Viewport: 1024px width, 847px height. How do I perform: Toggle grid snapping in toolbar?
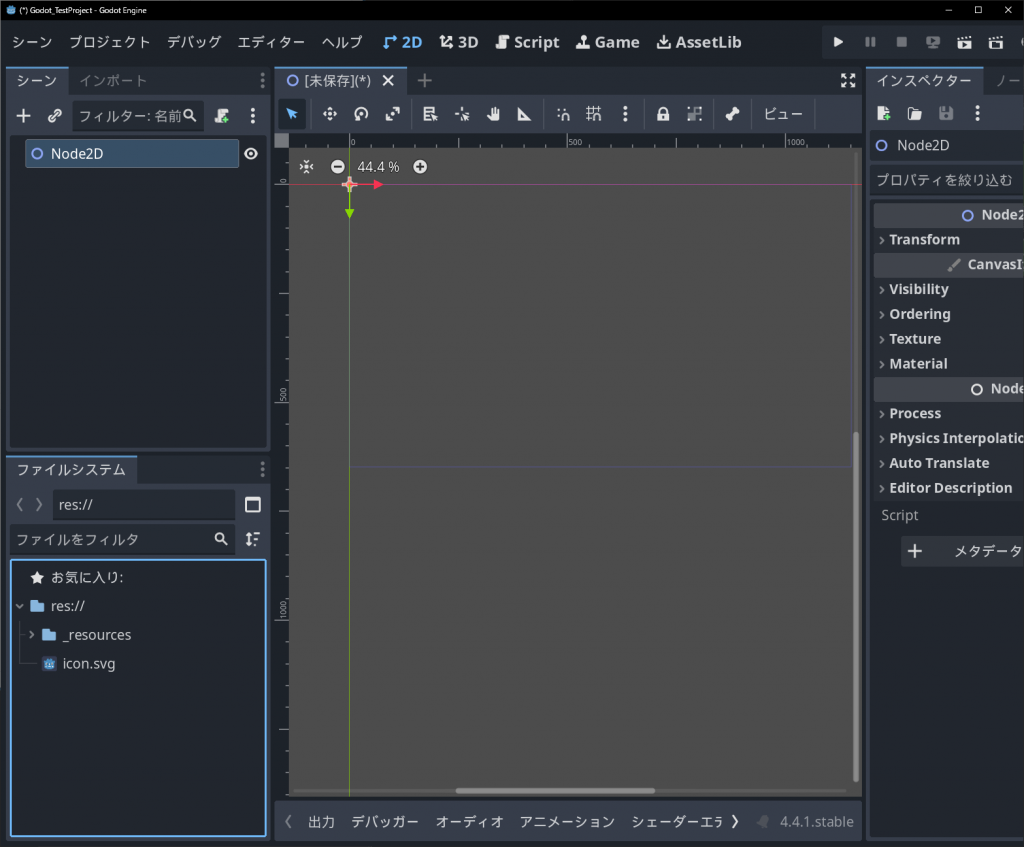pos(594,114)
